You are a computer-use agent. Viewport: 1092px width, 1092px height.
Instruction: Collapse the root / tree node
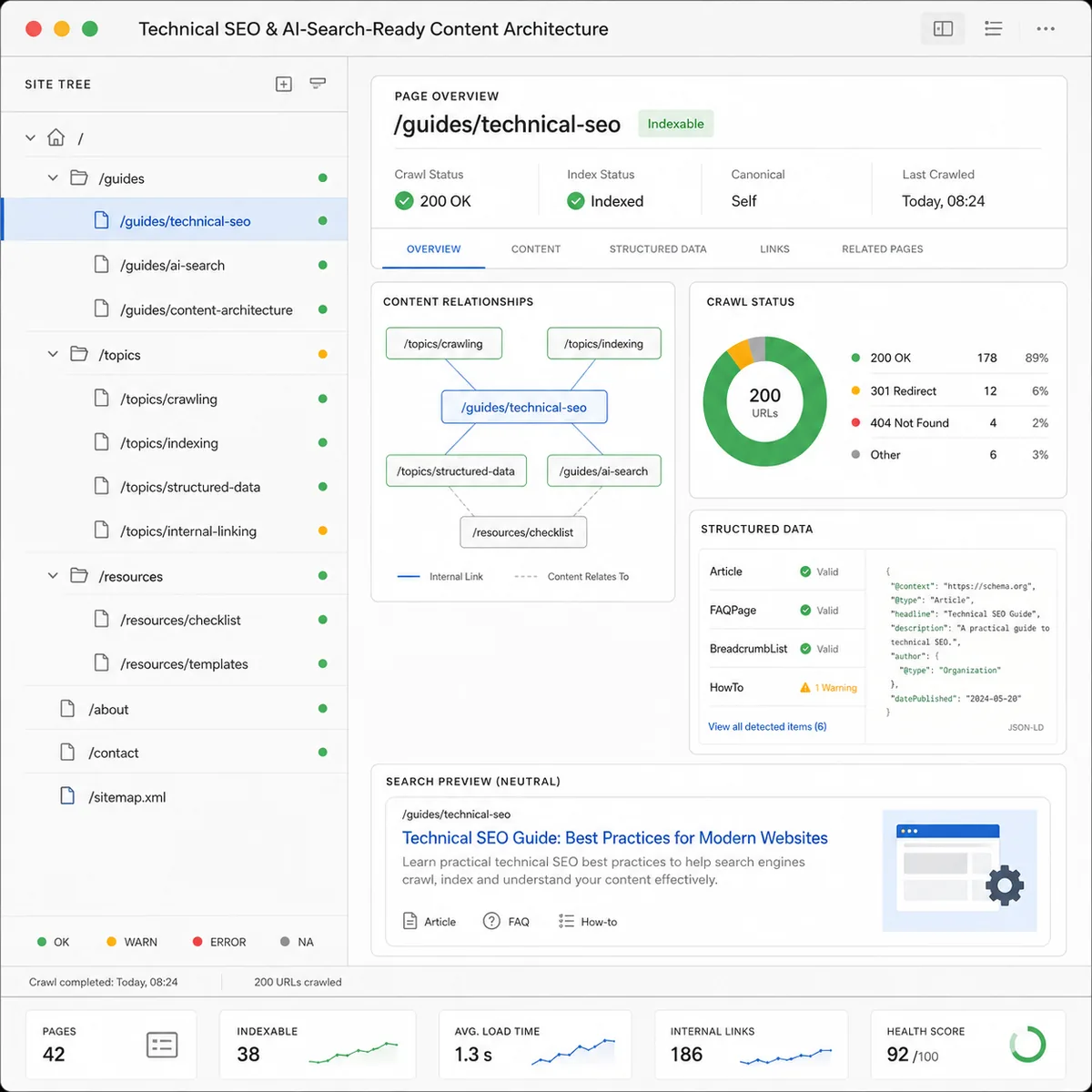point(30,137)
